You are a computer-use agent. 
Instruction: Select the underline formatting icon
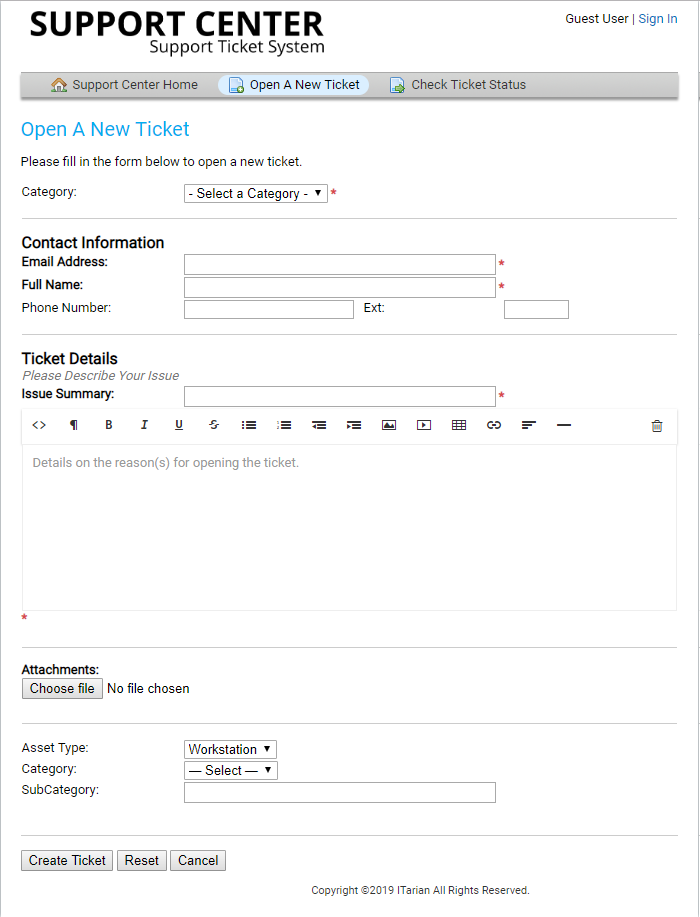point(178,424)
